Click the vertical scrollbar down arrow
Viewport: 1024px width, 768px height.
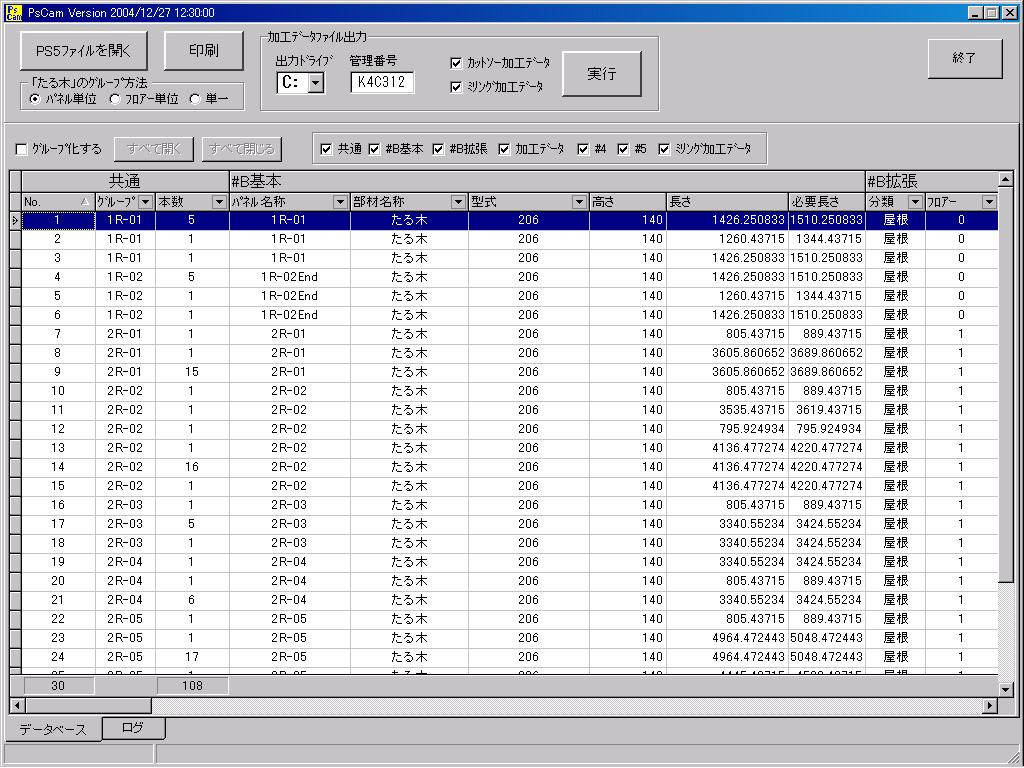tap(1006, 689)
